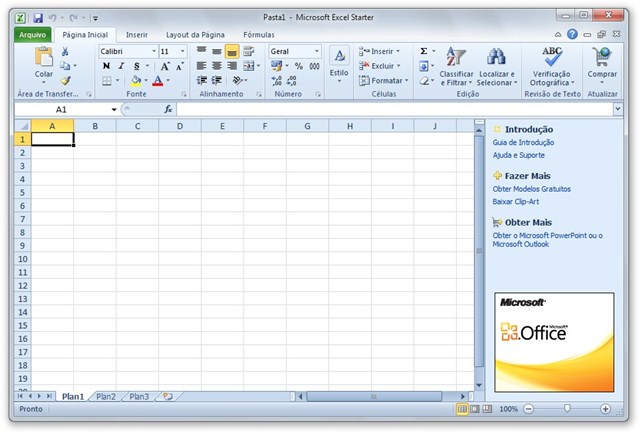Decrease font size with smaller A
The height and width of the screenshot is (434, 640).
pyautogui.click(x=180, y=66)
